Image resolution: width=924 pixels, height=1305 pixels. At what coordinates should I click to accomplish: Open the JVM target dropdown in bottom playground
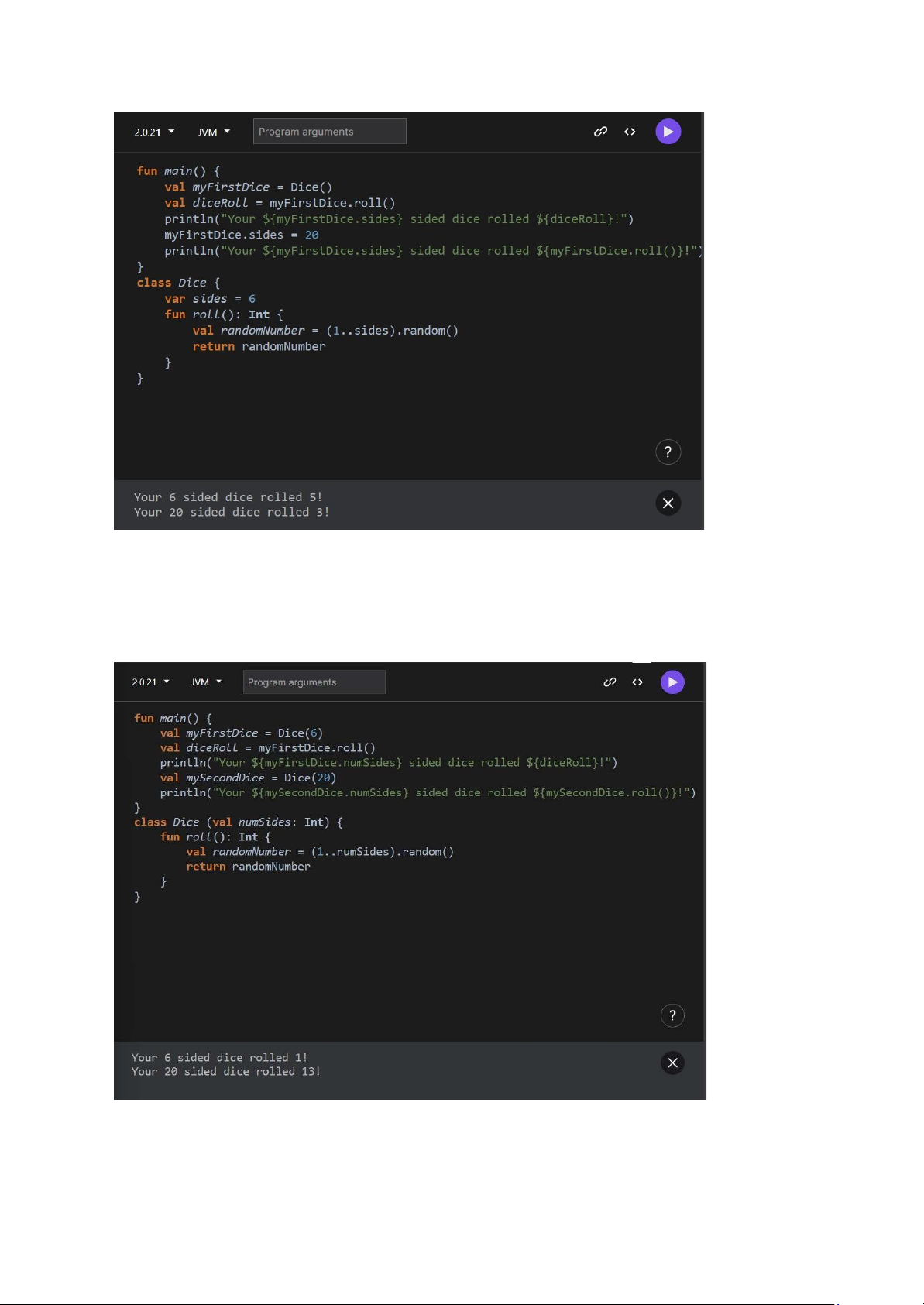(206, 682)
